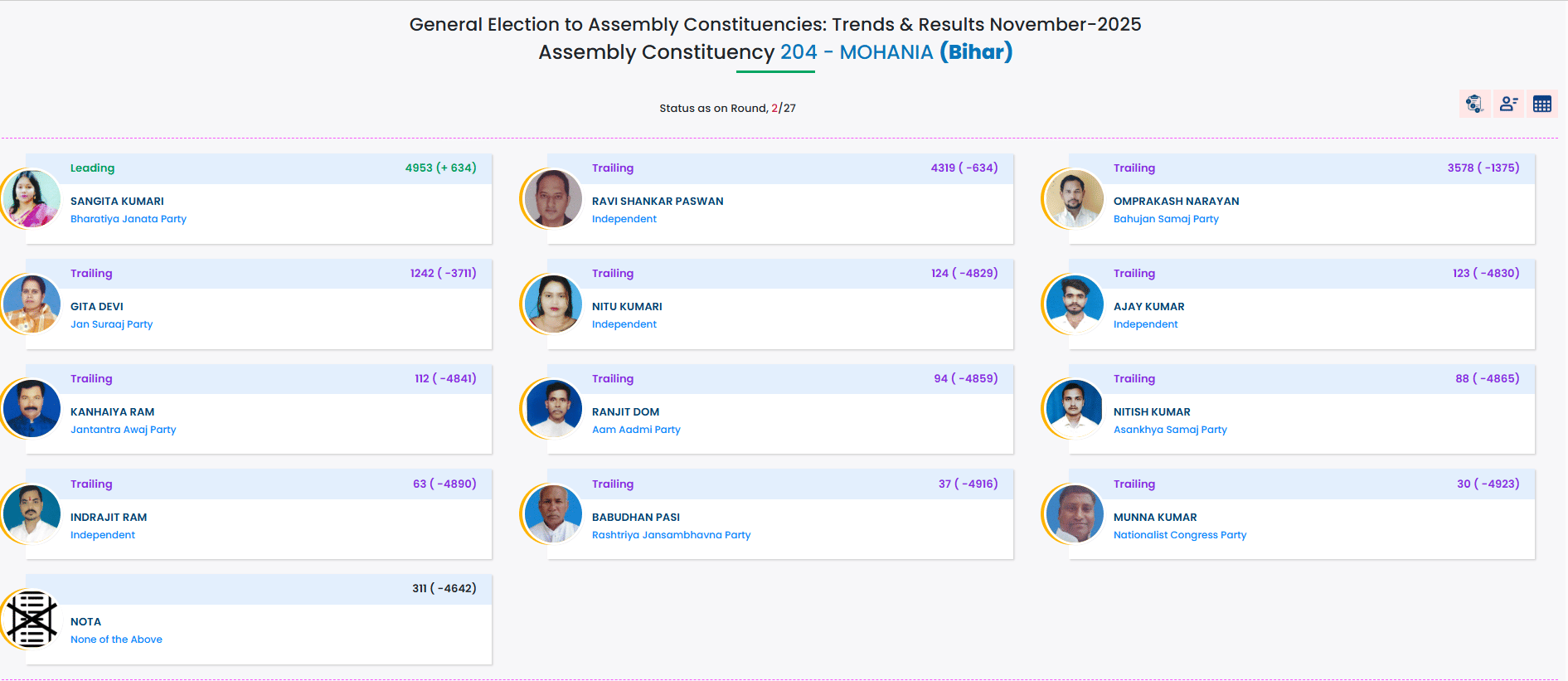This screenshot has height=681, width=1568.
Task: Click the Leading status on Sangita's card
Action: (93, 168)
